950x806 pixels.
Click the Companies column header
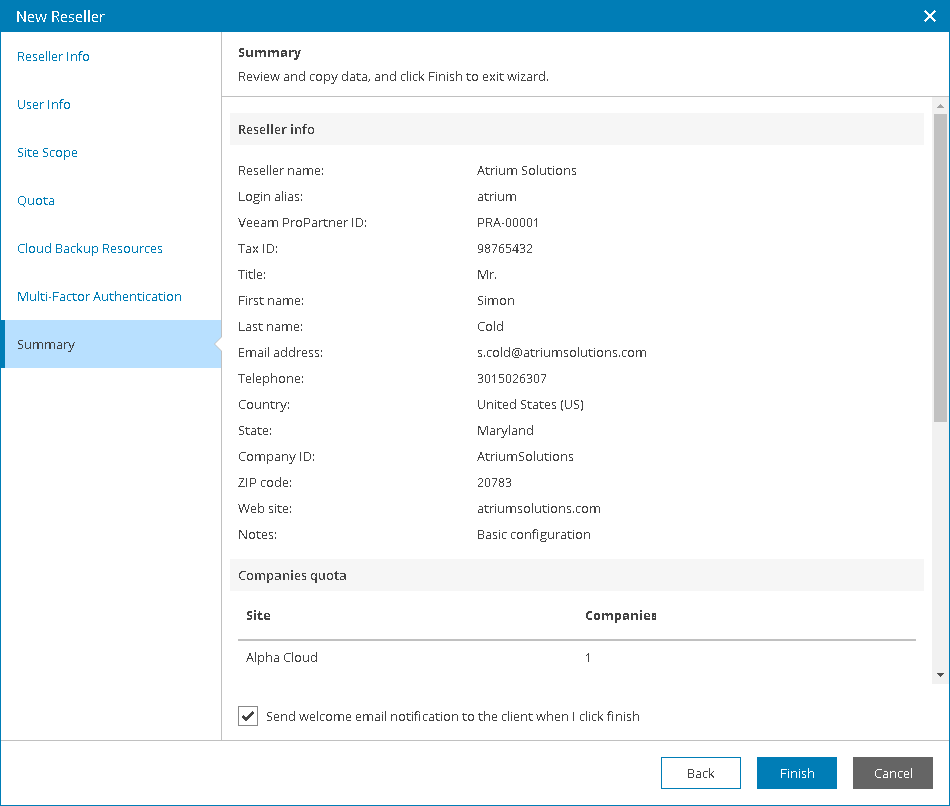620,615
